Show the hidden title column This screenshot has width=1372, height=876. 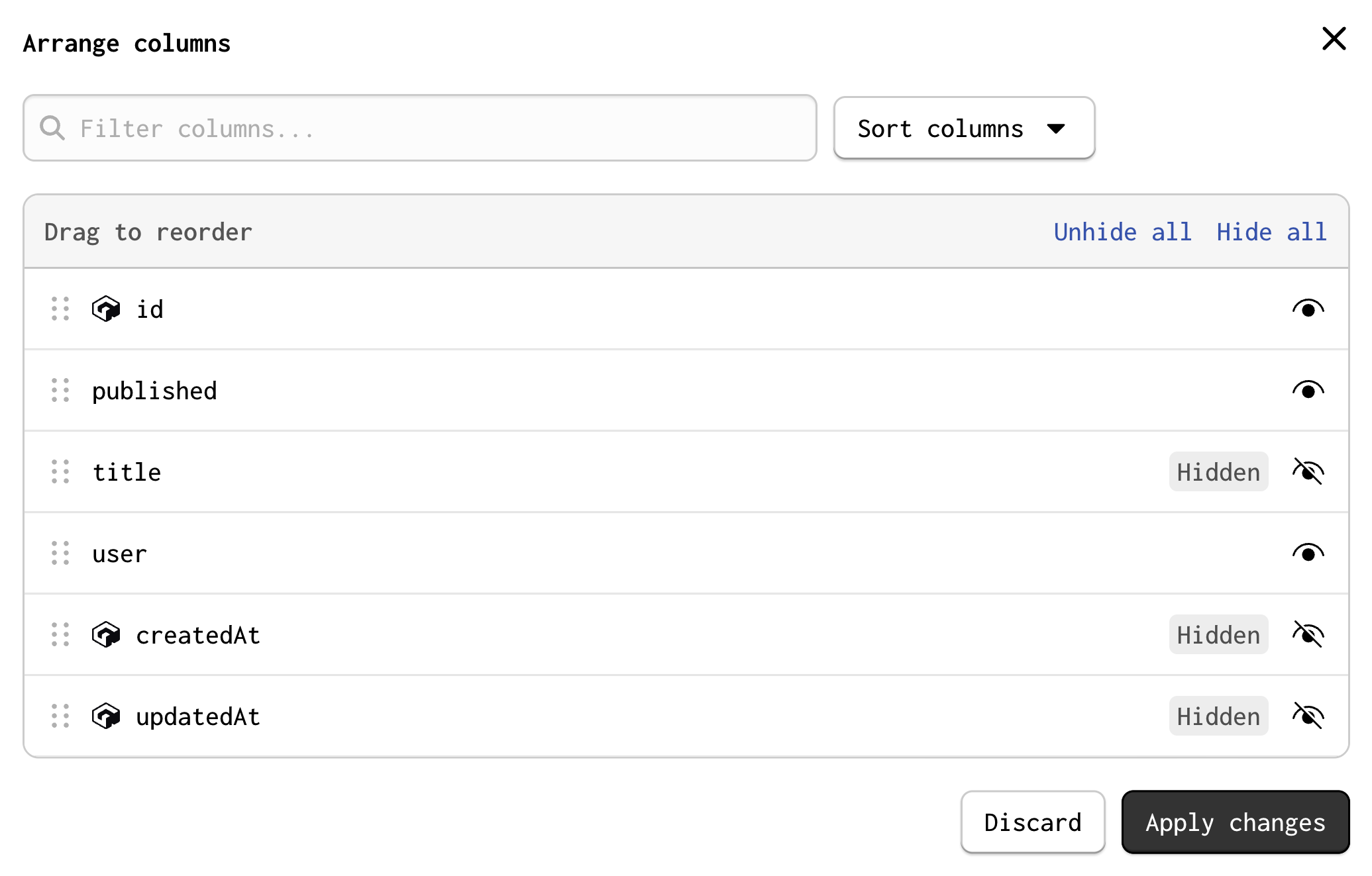1308,472
